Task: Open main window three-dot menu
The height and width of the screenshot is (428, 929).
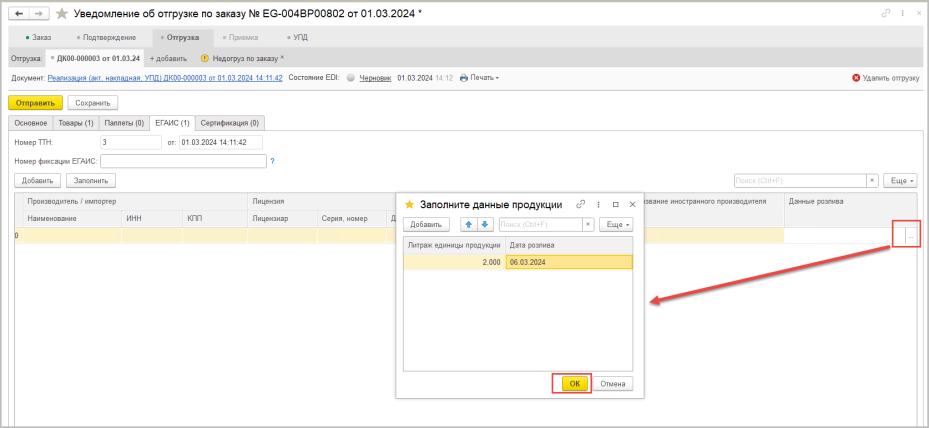Action: pos(904,13)
